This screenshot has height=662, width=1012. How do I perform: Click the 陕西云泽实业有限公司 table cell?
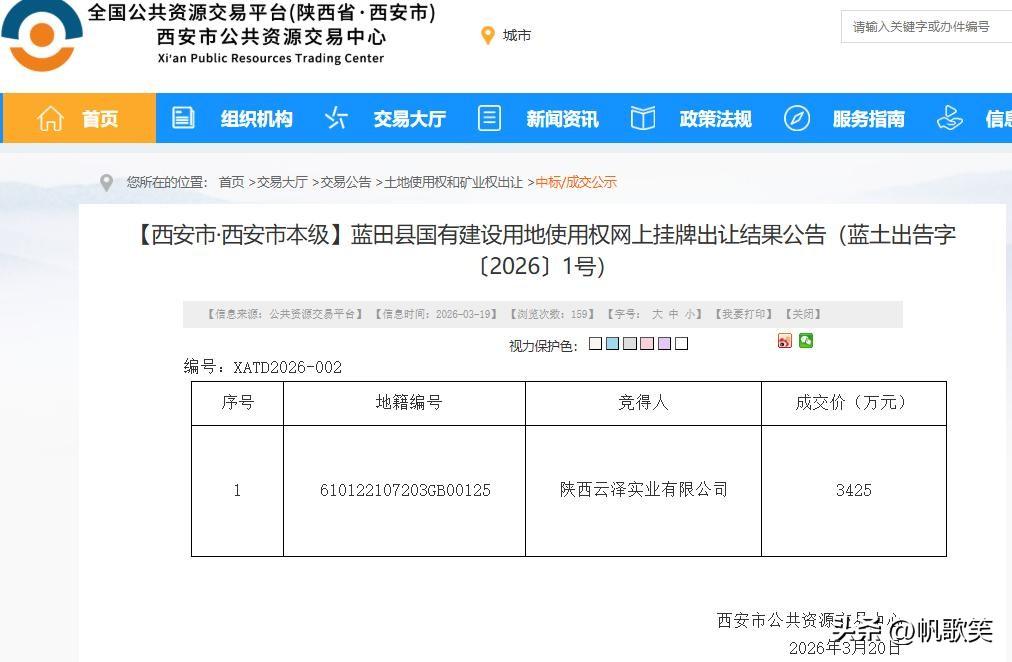point(643,490)
